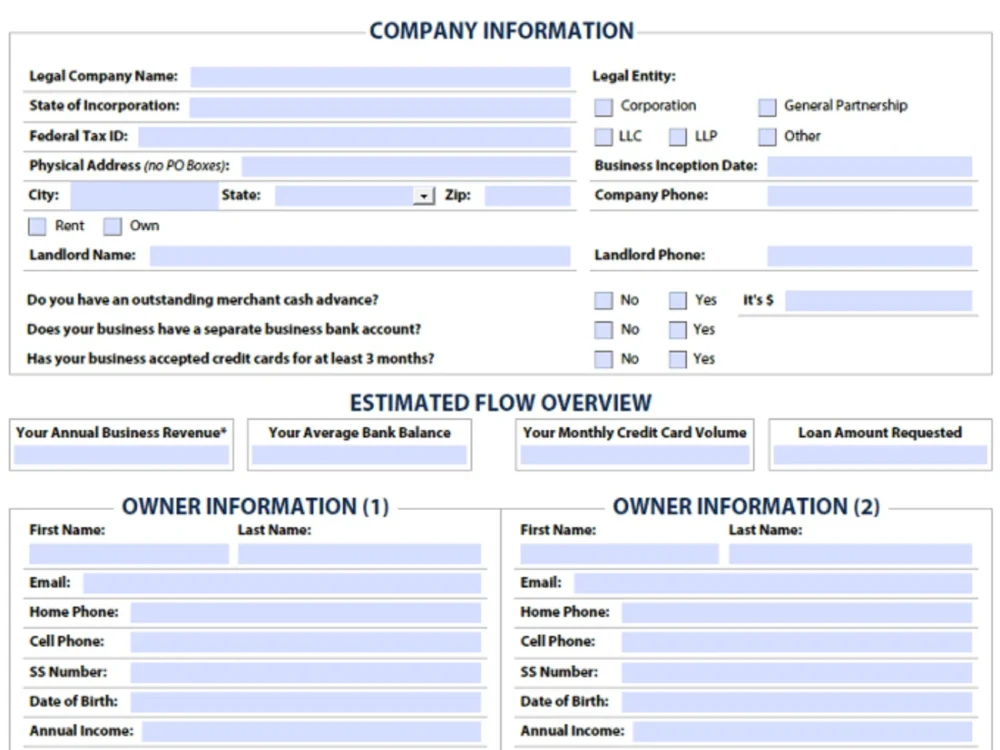Focus Owner 1 SS Number field
1000x750 pixels.
pos(306,672)
